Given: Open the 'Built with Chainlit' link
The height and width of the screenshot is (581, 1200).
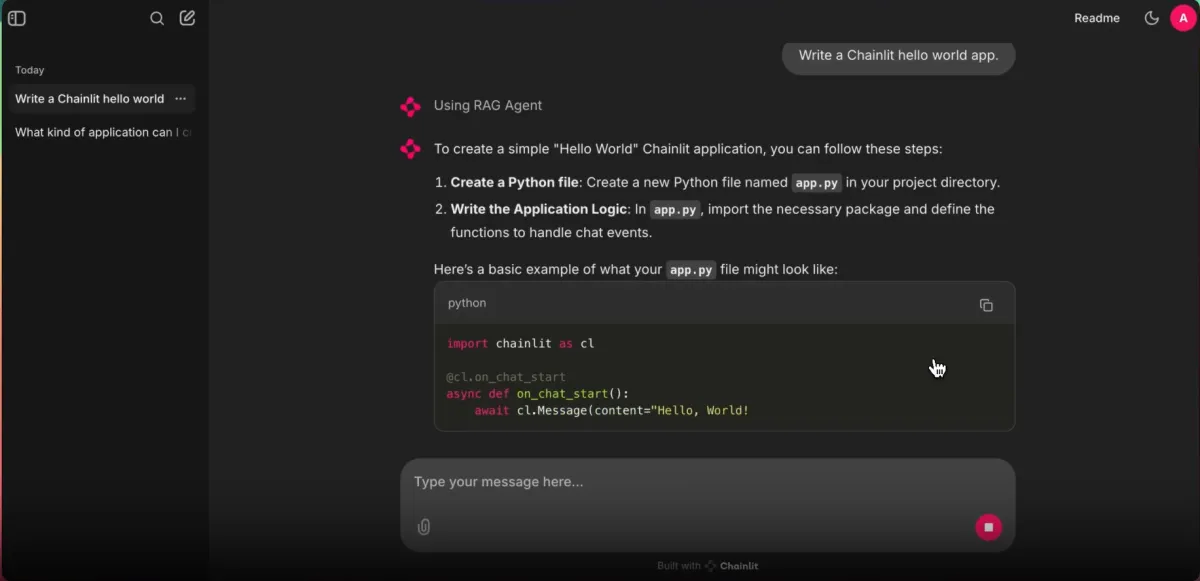Looking at the screenshot, I should (707, 566).
